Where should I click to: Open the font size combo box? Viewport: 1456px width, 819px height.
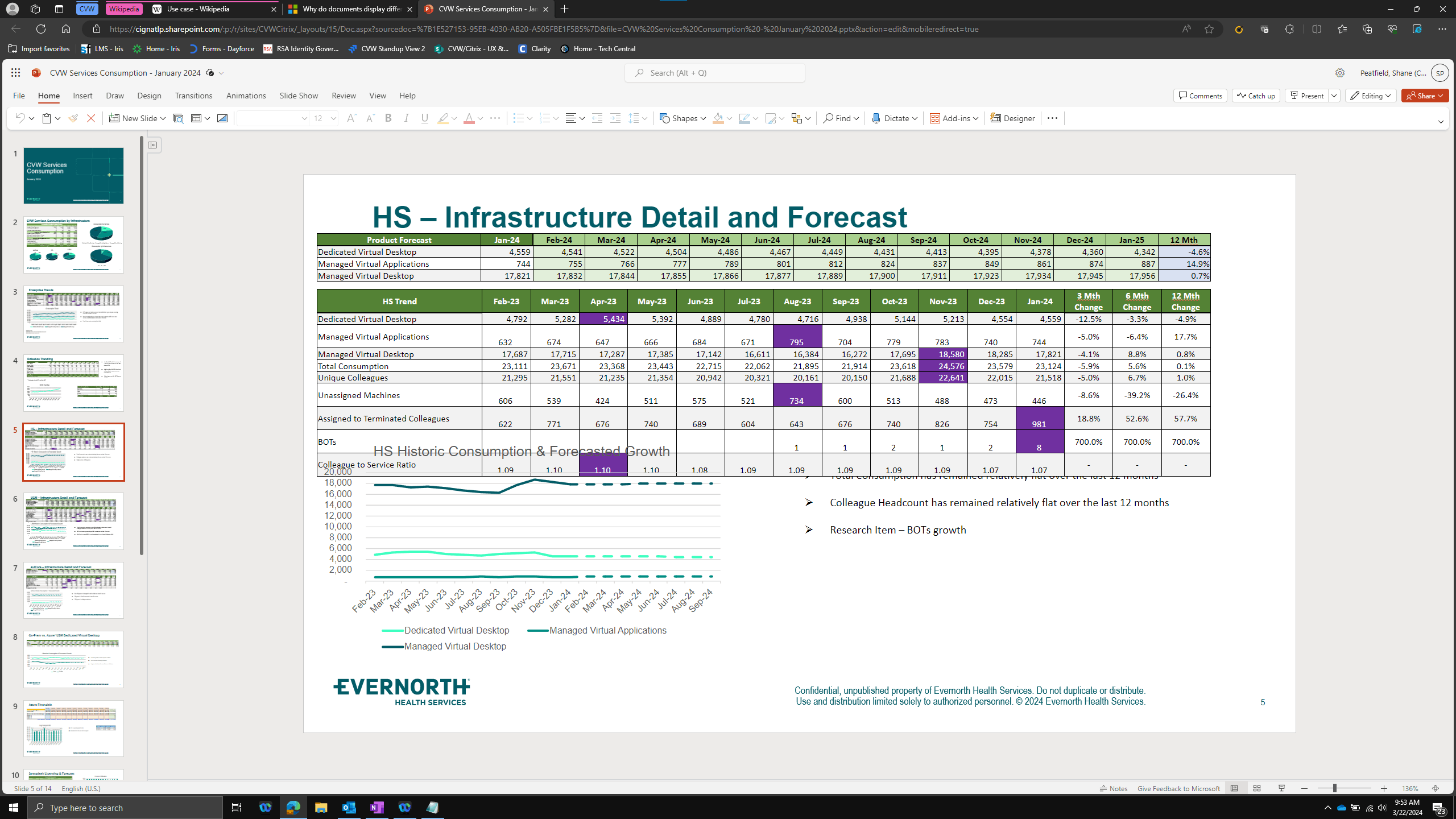coord(324,118)
